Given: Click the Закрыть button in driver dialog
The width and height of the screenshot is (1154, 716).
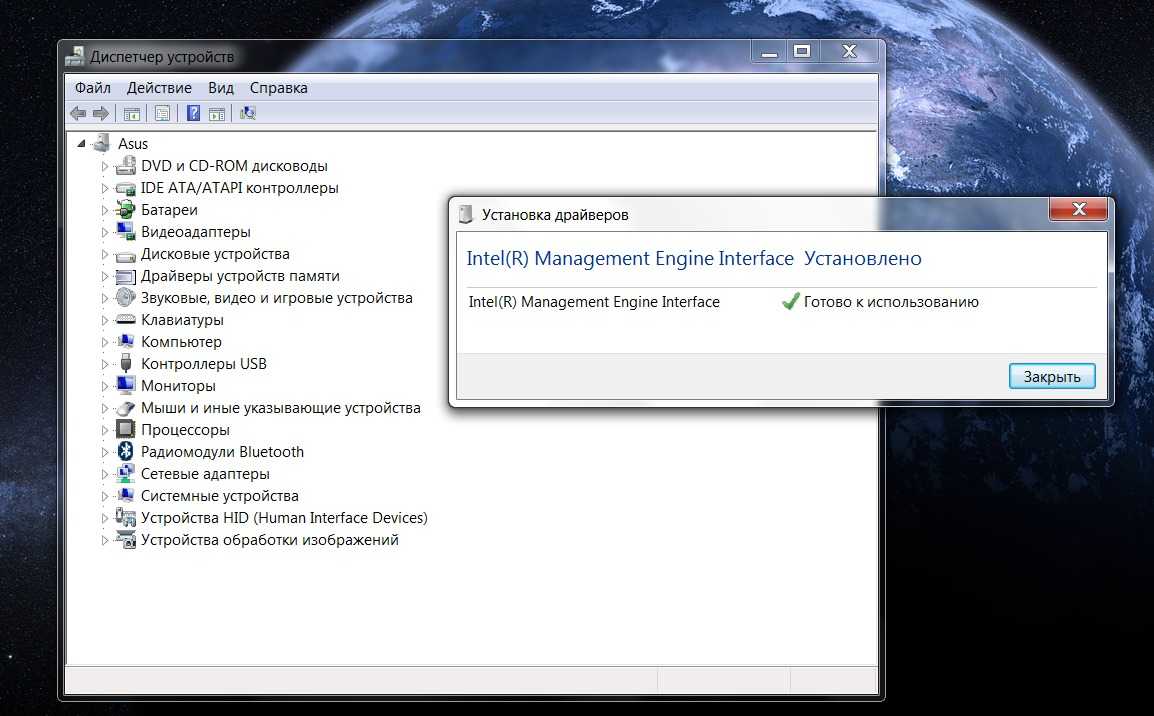Looking at the screenshot, I should pyautogui.click(x=1052, y=376).
